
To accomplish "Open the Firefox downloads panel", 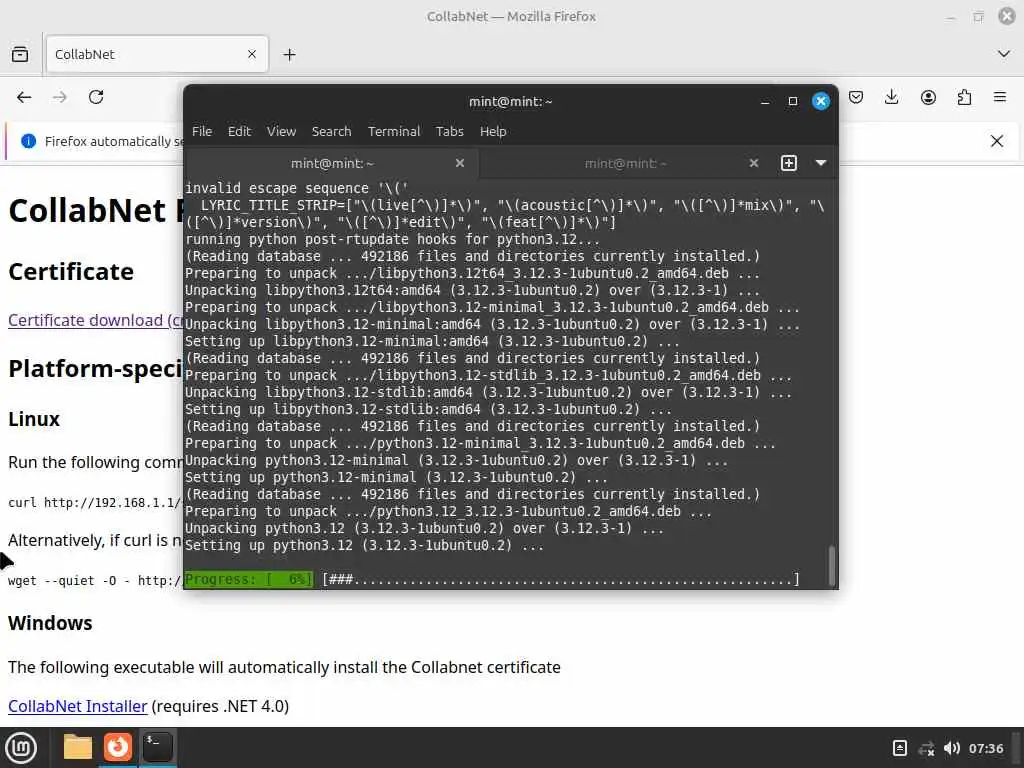I will tap(891, 97).
